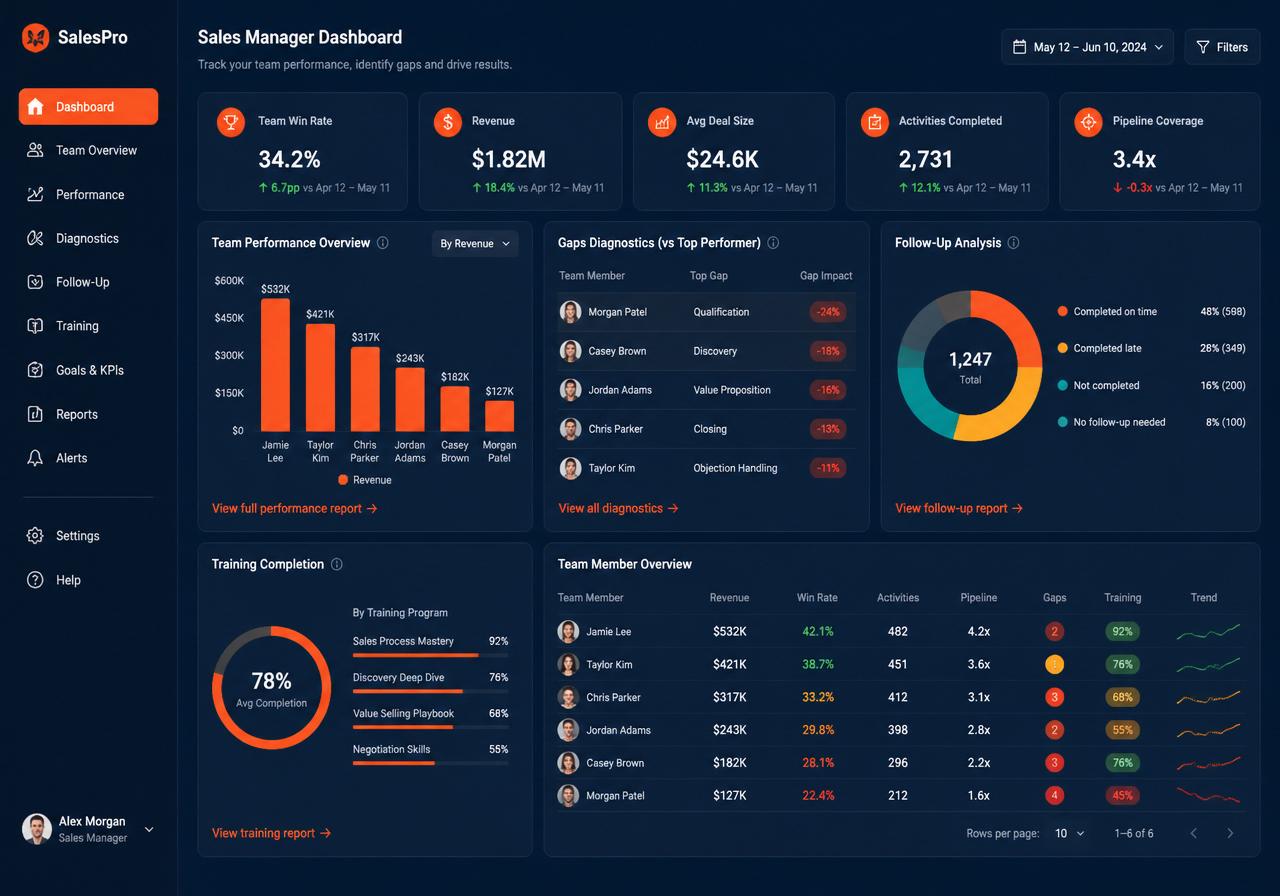
Task: Open the By Revenue dropdown
Action: click(x=475, y=243)
